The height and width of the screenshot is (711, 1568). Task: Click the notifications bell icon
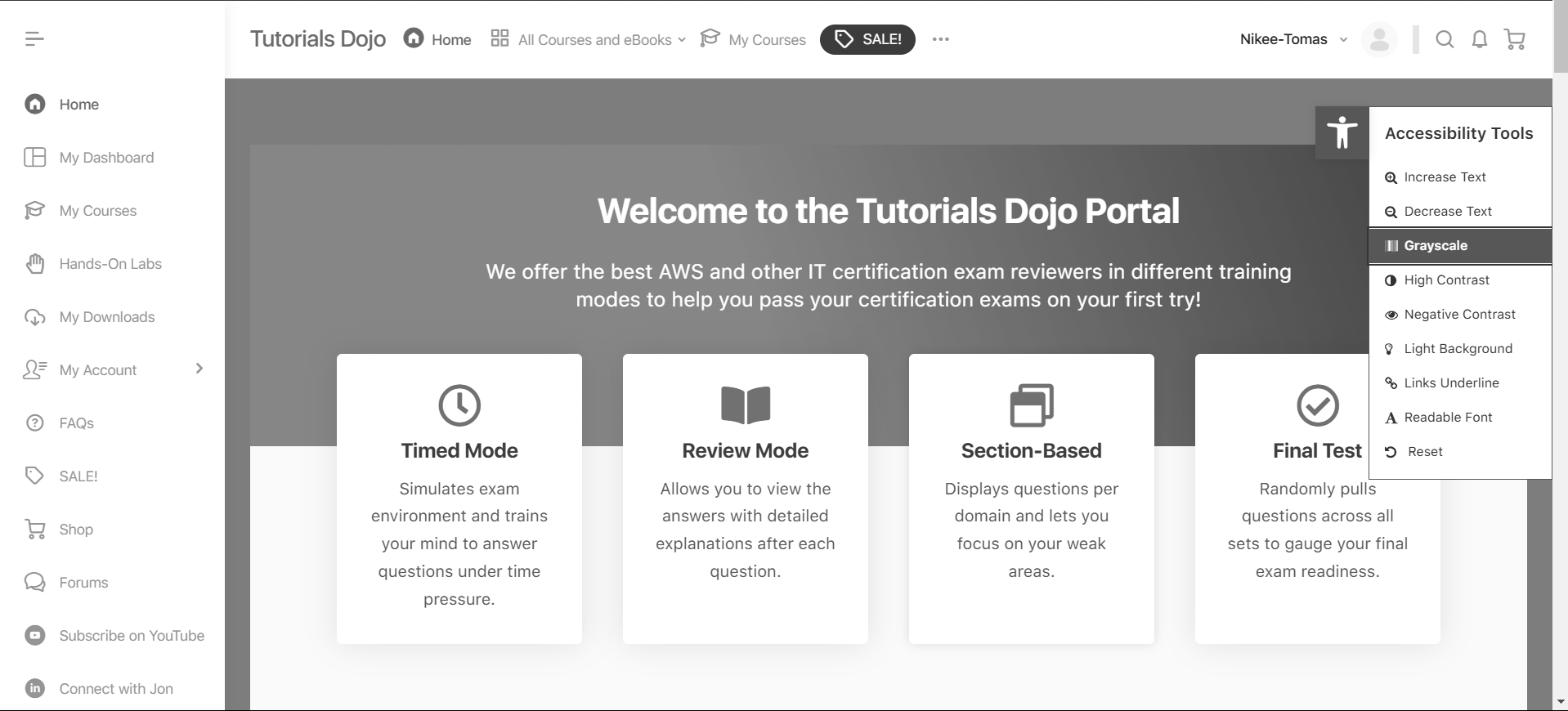point(1479,39)
